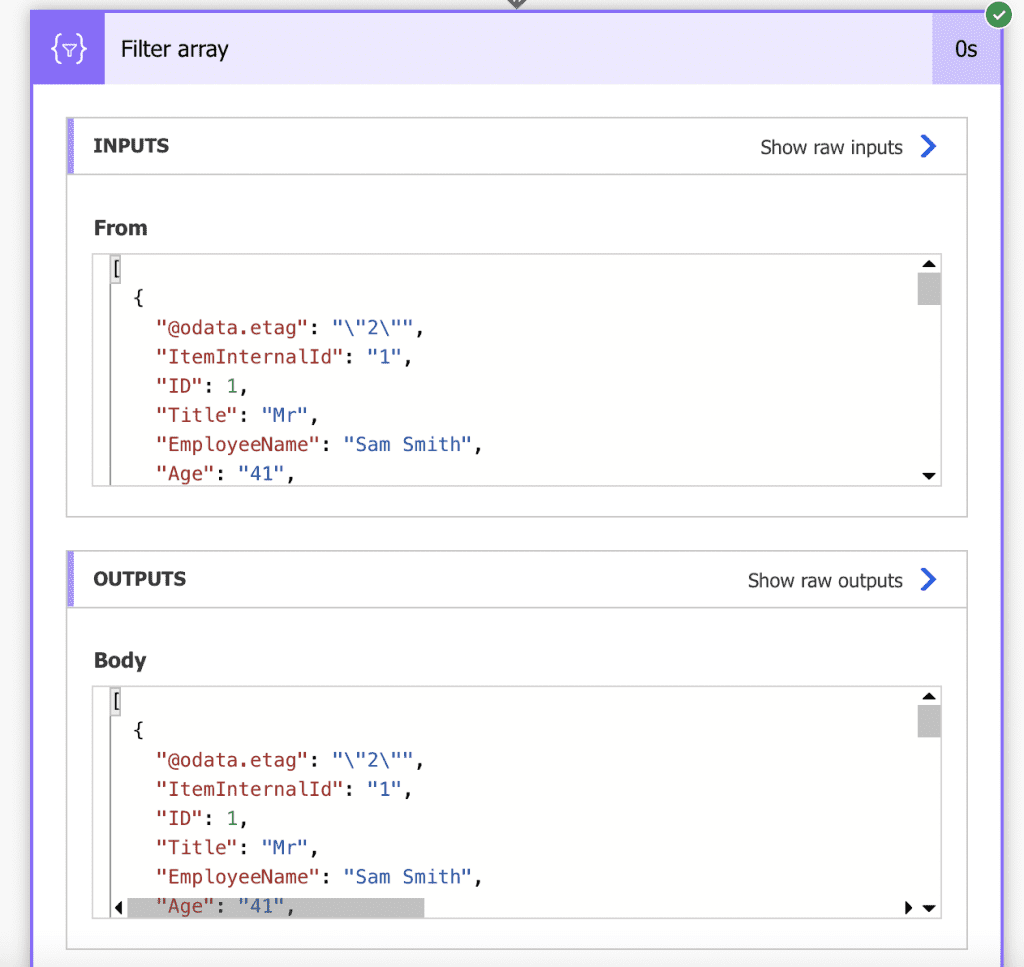Click "@odata.etag" line in Body box
The height and width of the screenshot is (967, 1024).
point(290,760)
